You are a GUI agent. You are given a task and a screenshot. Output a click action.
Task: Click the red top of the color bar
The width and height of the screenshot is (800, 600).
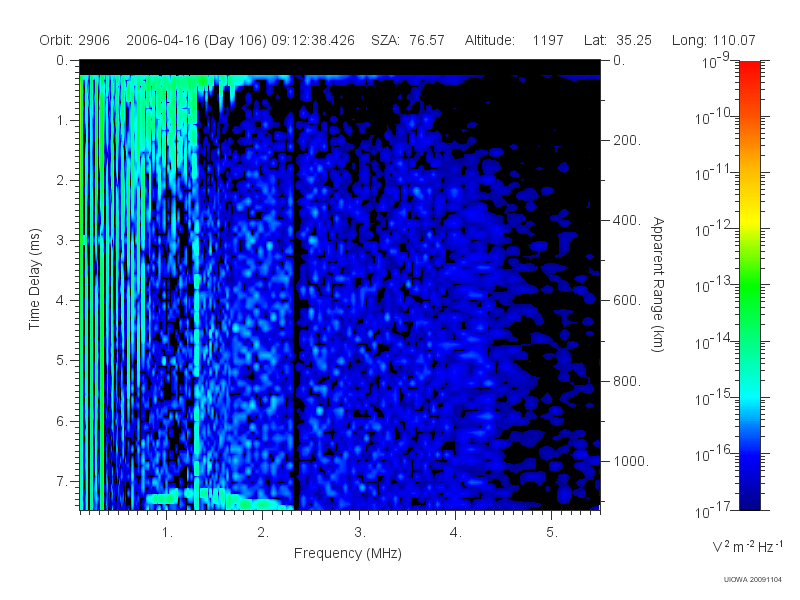[750, 71]
